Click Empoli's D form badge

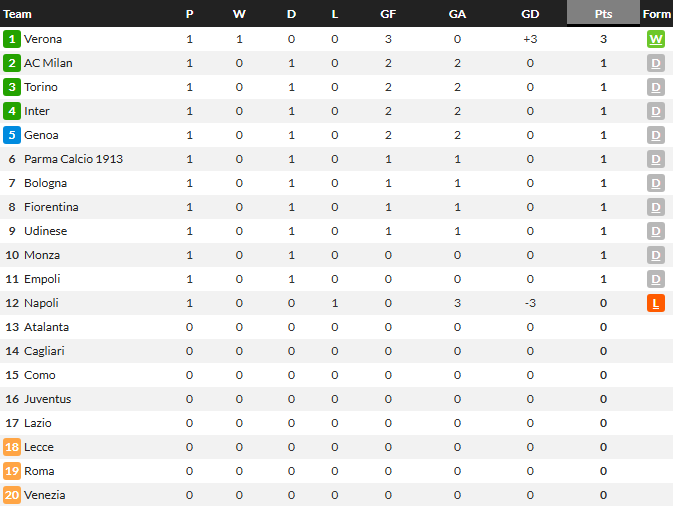[655, 279]
